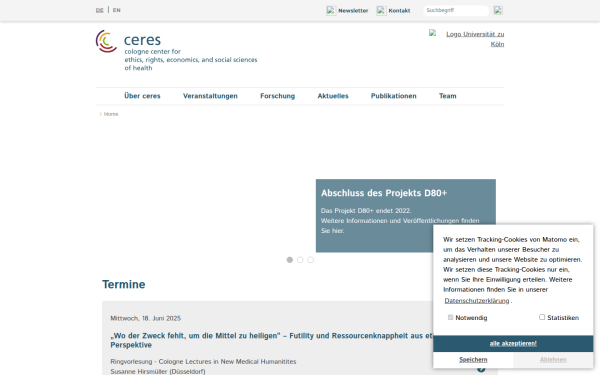Click the Kontakt envelope icon
This screenshot has width=600, height=375.
click(381, 11)
